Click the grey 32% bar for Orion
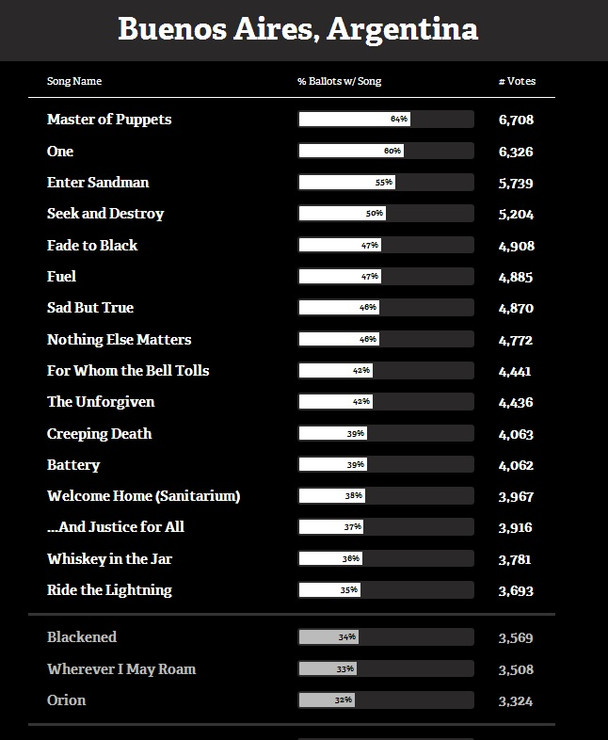 point(326,700)
